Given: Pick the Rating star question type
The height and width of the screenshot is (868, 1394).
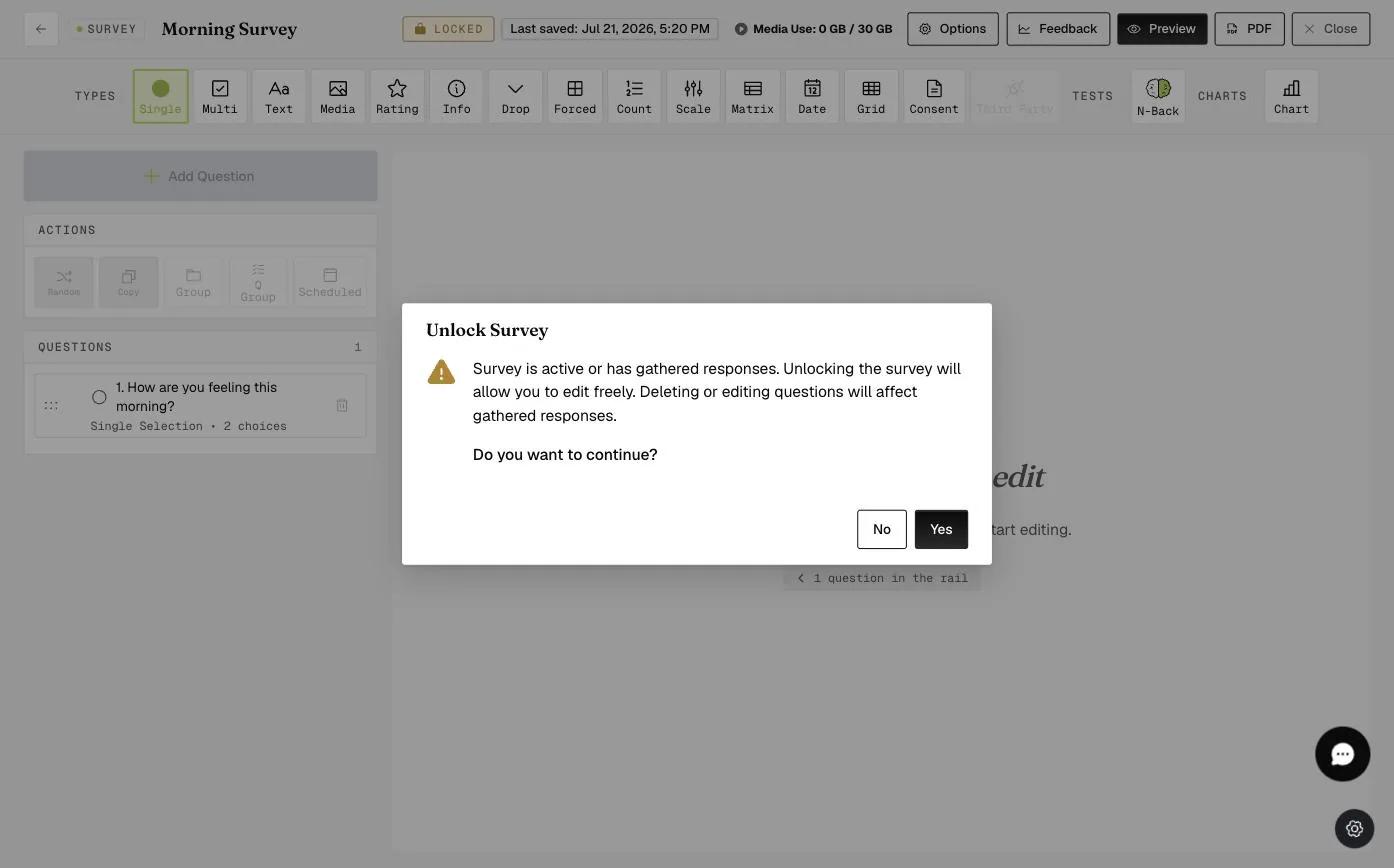Looking at the screenshot, I should point(397,96).
